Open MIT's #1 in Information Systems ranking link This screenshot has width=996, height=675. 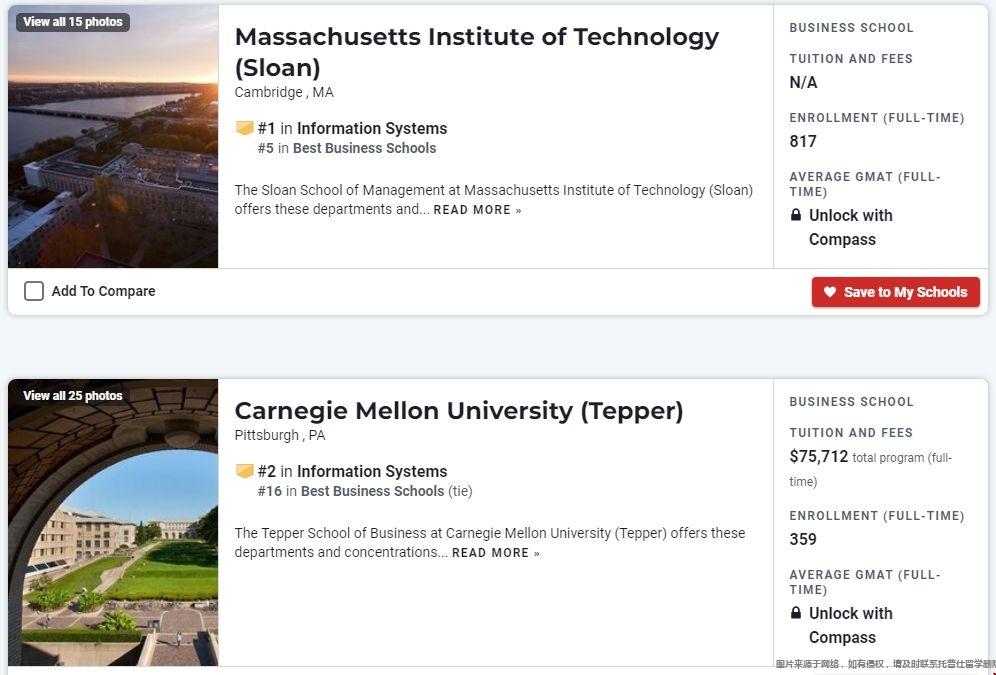(352, 128)
